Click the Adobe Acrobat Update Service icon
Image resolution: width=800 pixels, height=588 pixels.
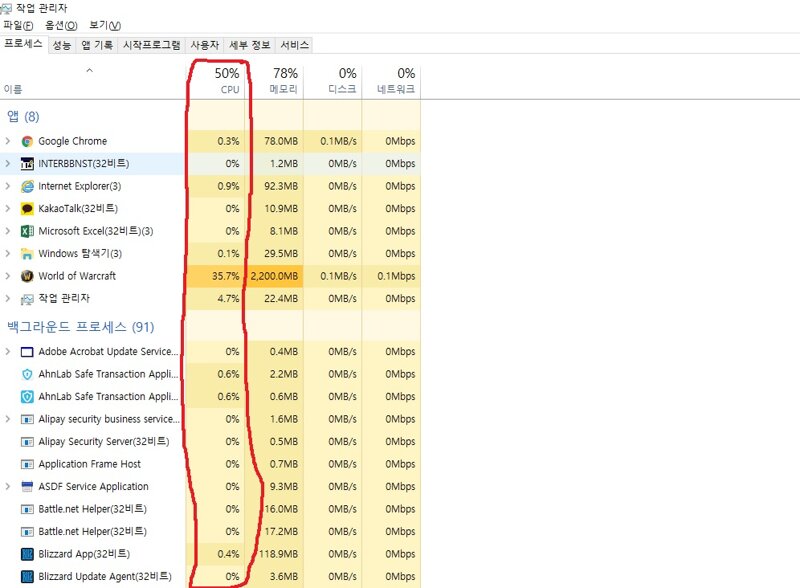[27, 352]
